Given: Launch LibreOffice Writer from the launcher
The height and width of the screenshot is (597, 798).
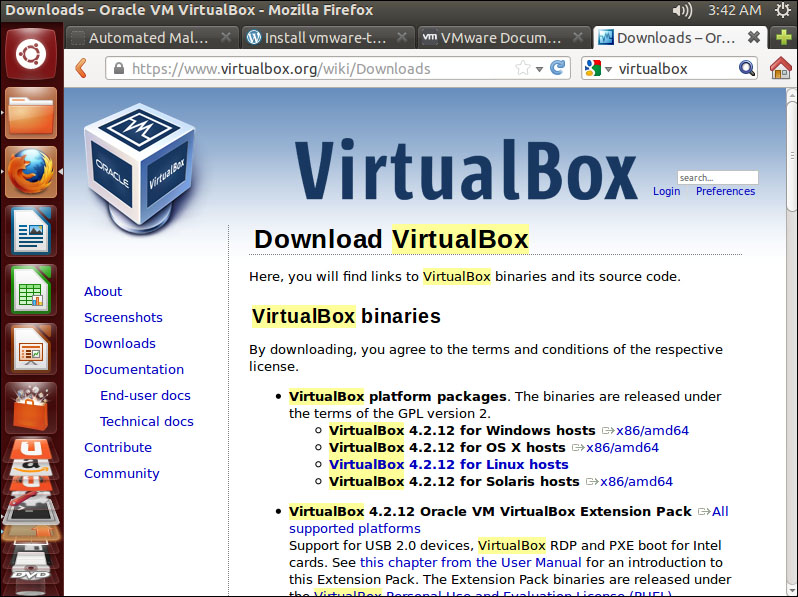Looking at the screenshot, I should click(x=31, y=231).
